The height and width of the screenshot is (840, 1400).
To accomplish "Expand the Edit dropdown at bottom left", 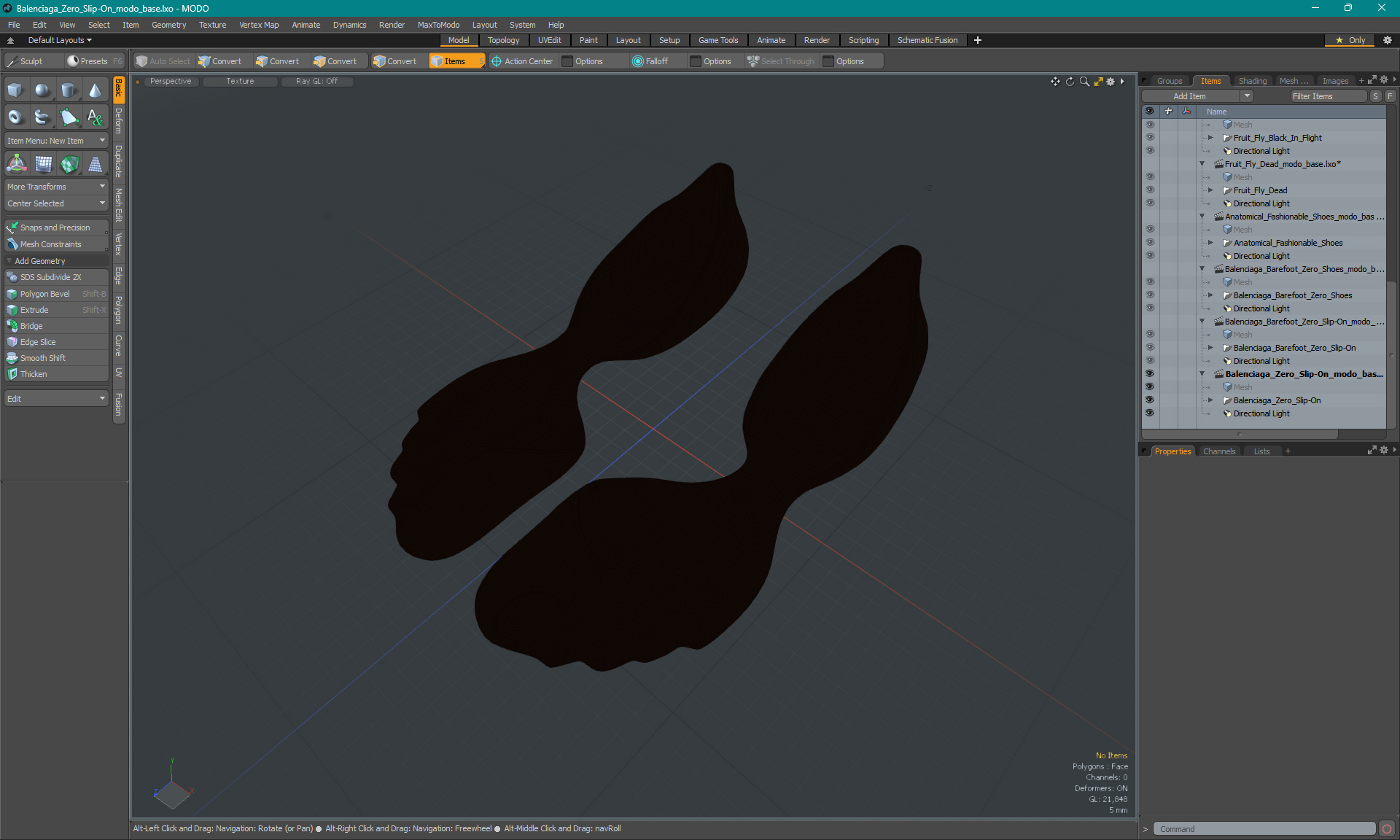I will (x=55, y=398).
